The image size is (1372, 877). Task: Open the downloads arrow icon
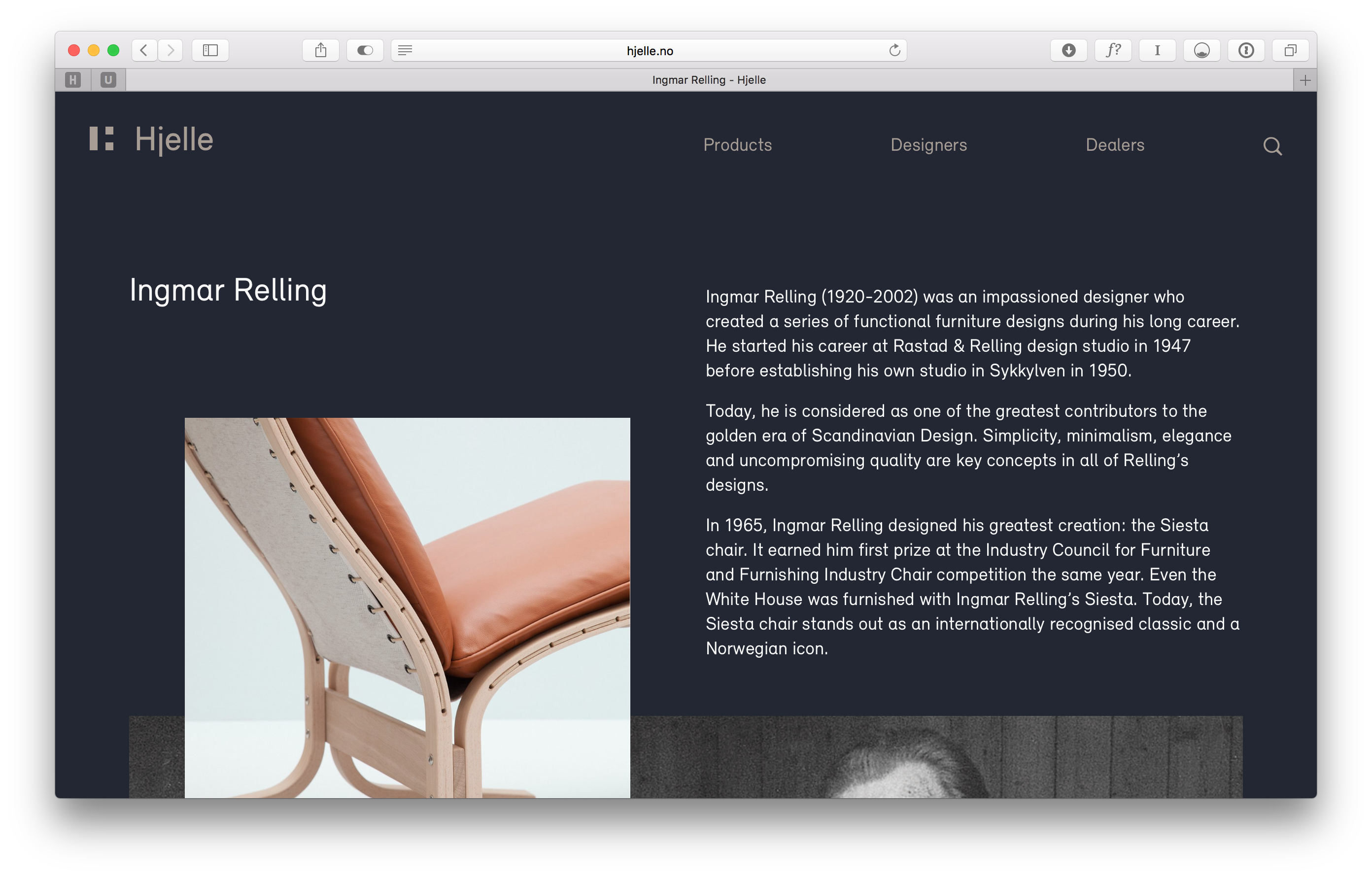tap(1068, 50)
